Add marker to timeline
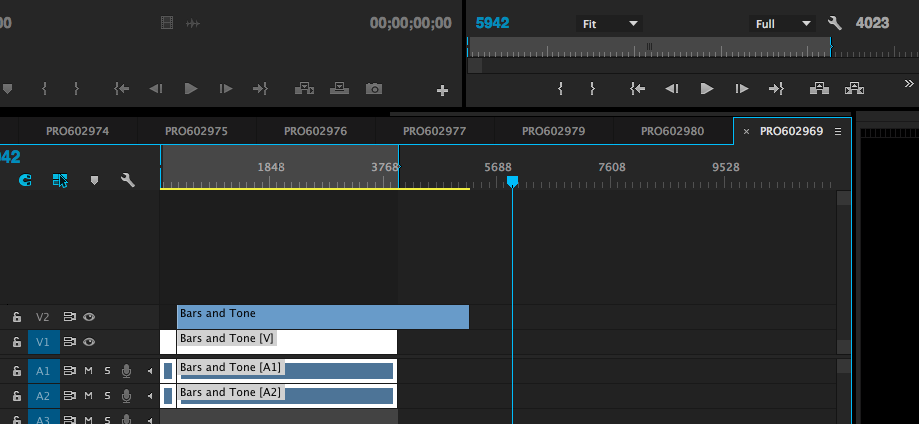The width and height of the screenshot is (919, 424). click(x=94, y=180)
